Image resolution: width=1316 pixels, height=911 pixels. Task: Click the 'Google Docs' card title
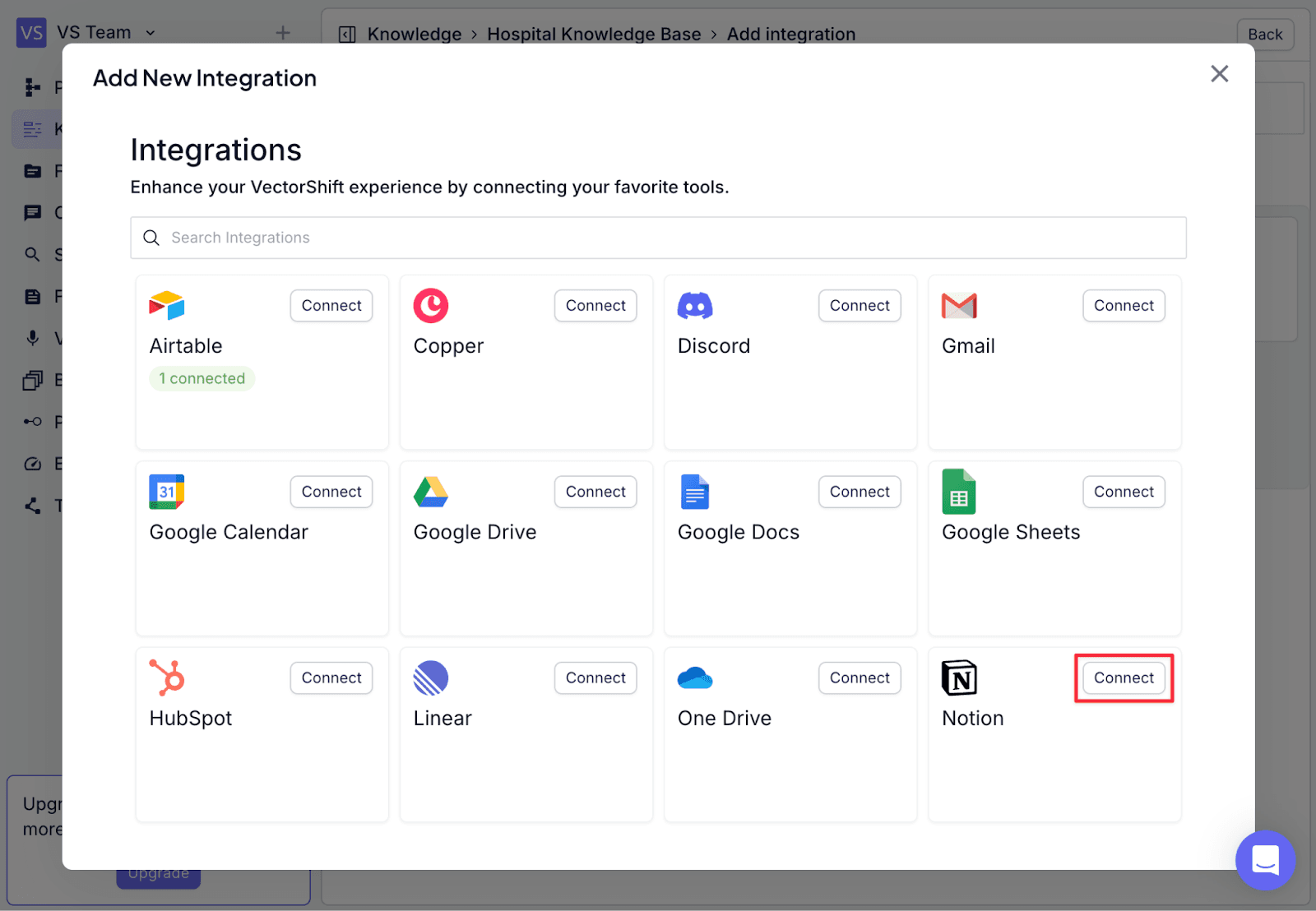739,533
